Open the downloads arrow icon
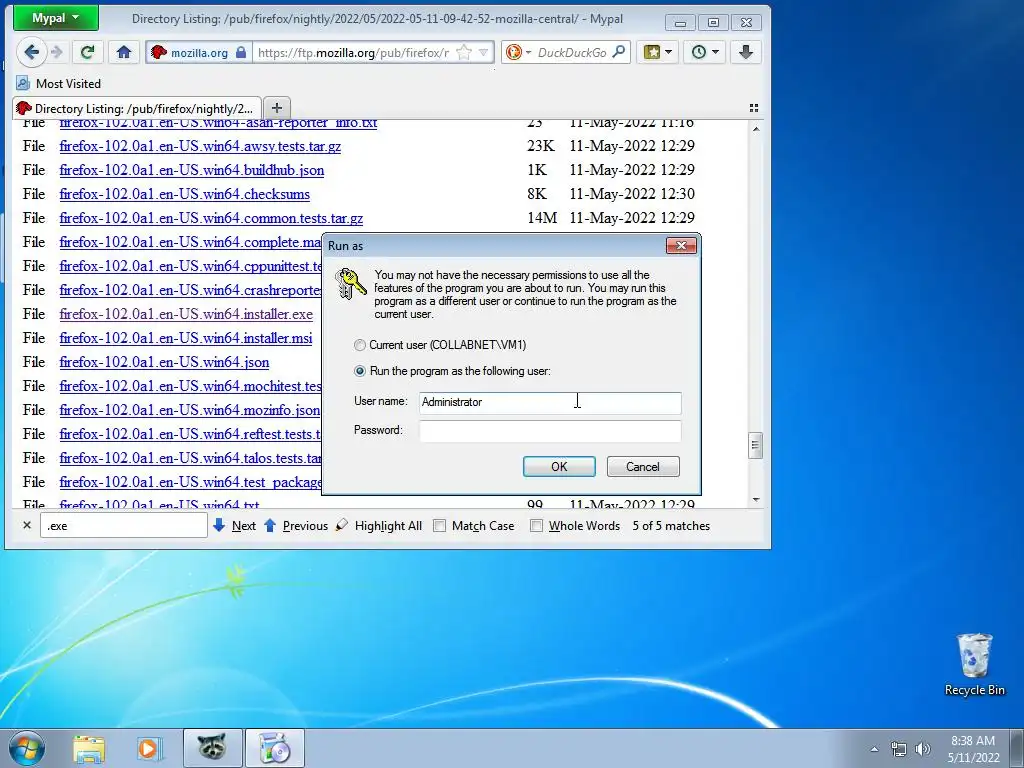Viewport: 1024px width, 768px height. [746, 52]
